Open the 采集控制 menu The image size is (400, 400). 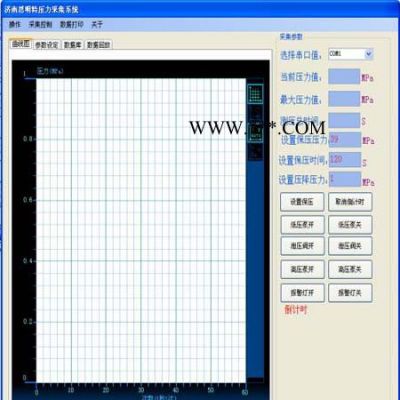(40, 24)
